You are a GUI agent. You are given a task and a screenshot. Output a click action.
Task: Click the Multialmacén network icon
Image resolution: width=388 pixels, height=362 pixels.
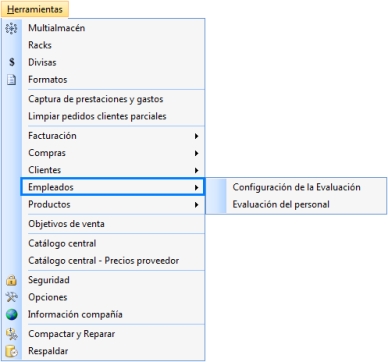coord(11,28)
